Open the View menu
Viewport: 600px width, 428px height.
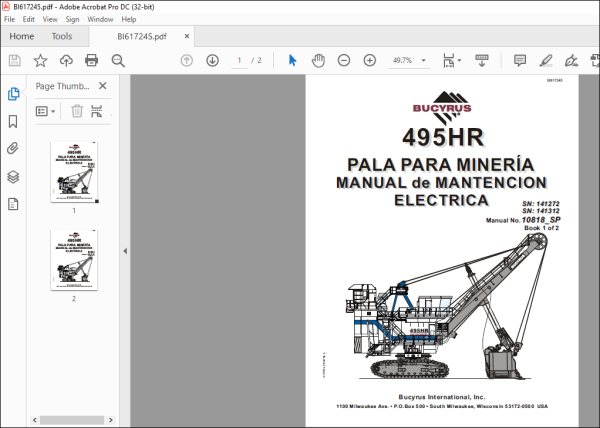(50, 19)
